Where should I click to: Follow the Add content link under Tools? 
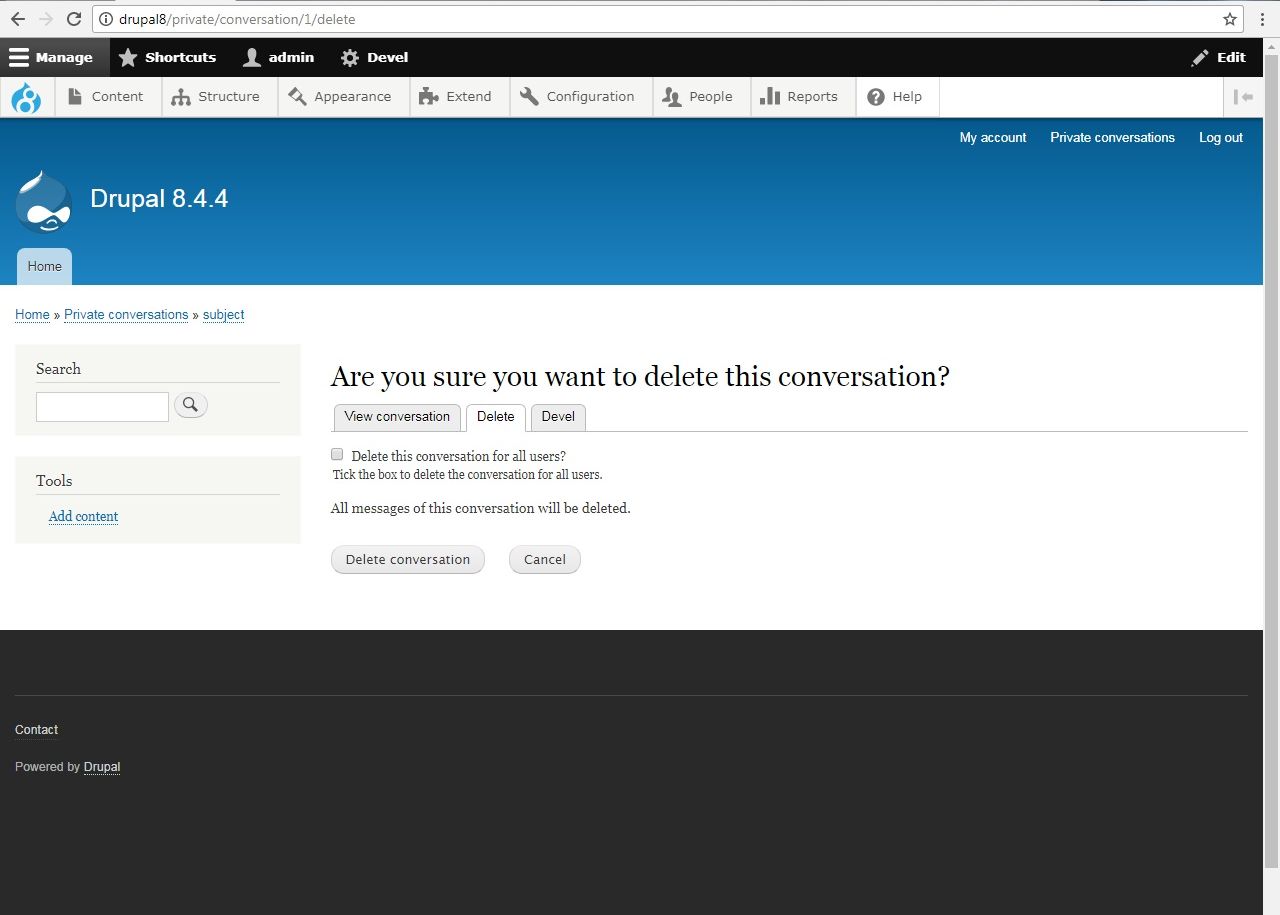point(83,516)
